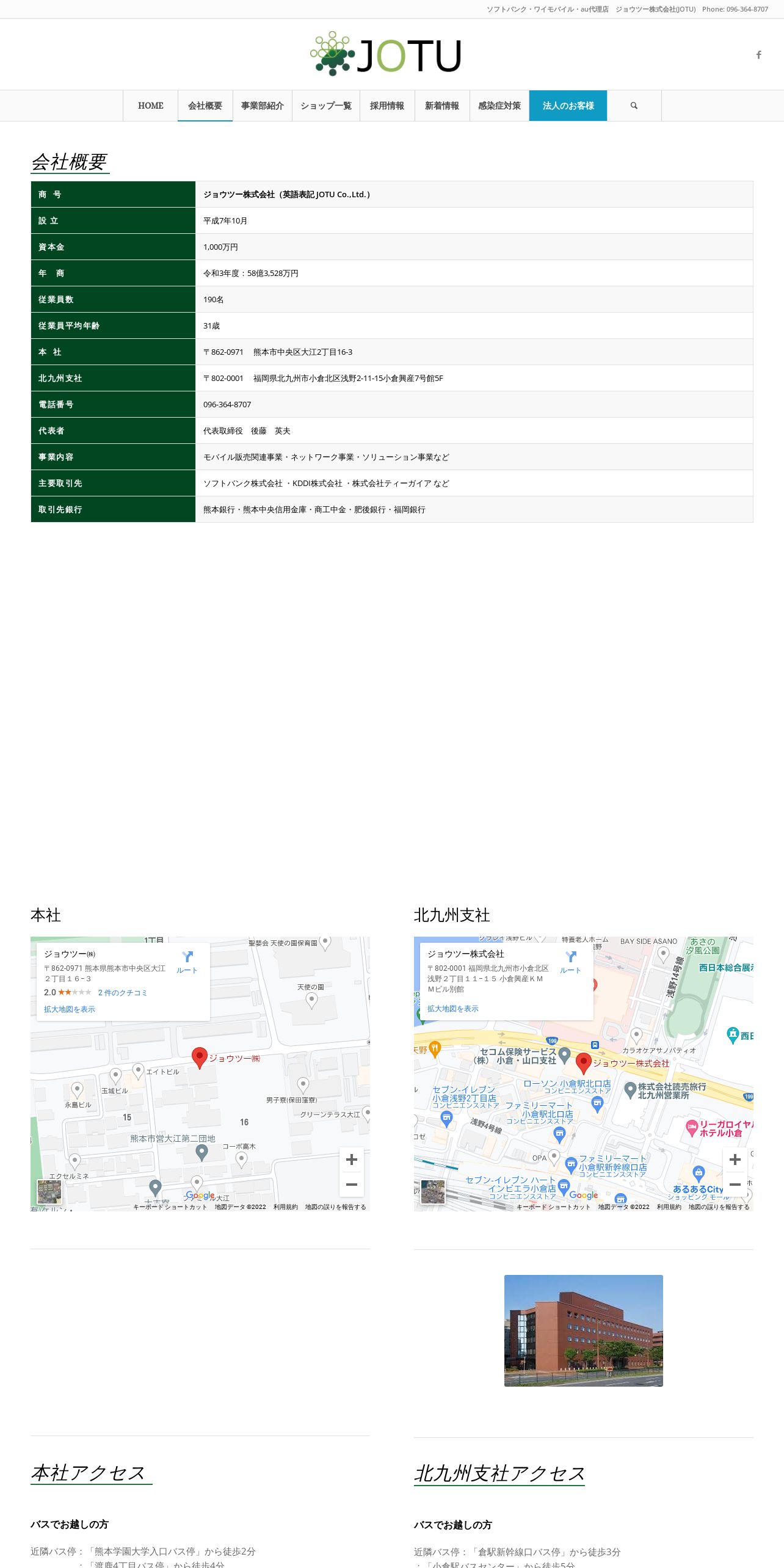Click the エイトビル map marker

tap(139, 1070)
